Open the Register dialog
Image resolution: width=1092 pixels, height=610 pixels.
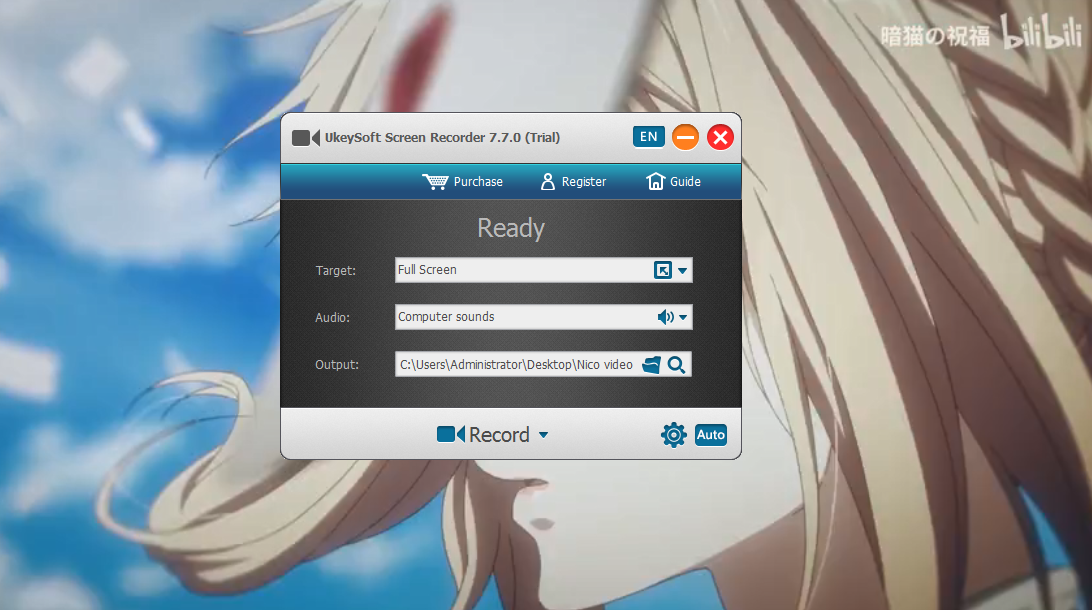click(573, 182)
